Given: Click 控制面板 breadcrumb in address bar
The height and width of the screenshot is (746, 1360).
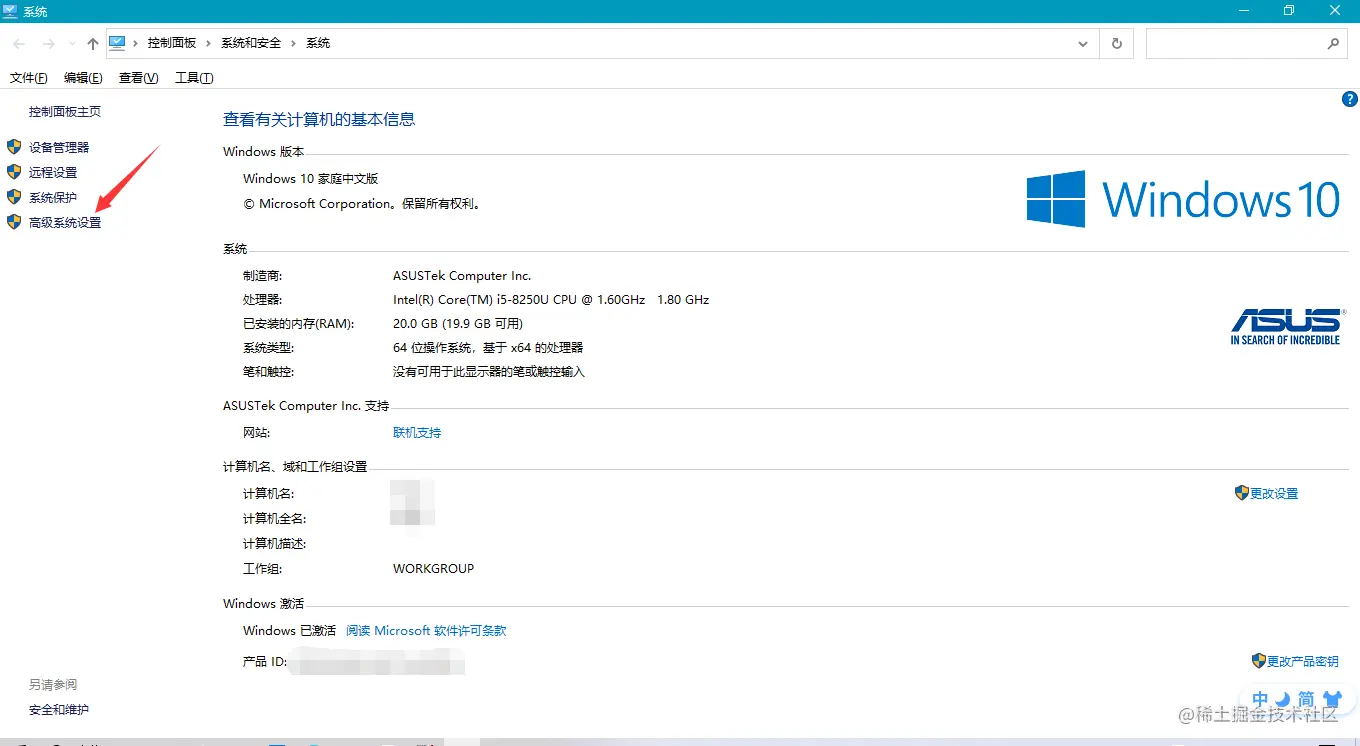Looking at the screenshot, I should click(172, 43).
